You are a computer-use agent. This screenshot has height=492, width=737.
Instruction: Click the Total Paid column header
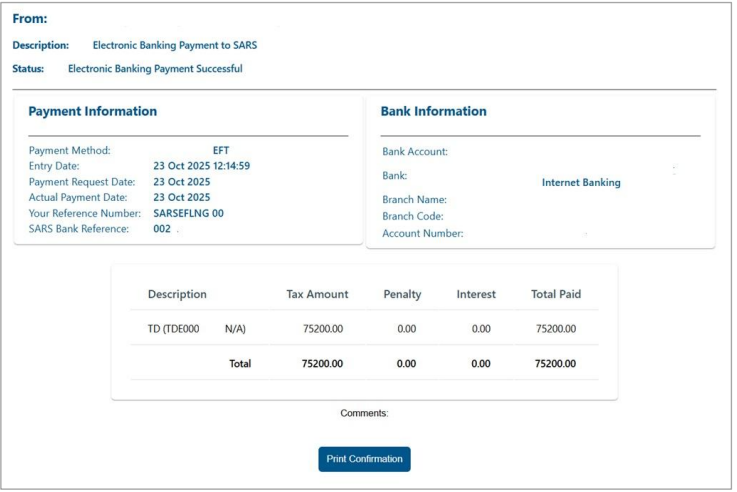click(556, 294)
